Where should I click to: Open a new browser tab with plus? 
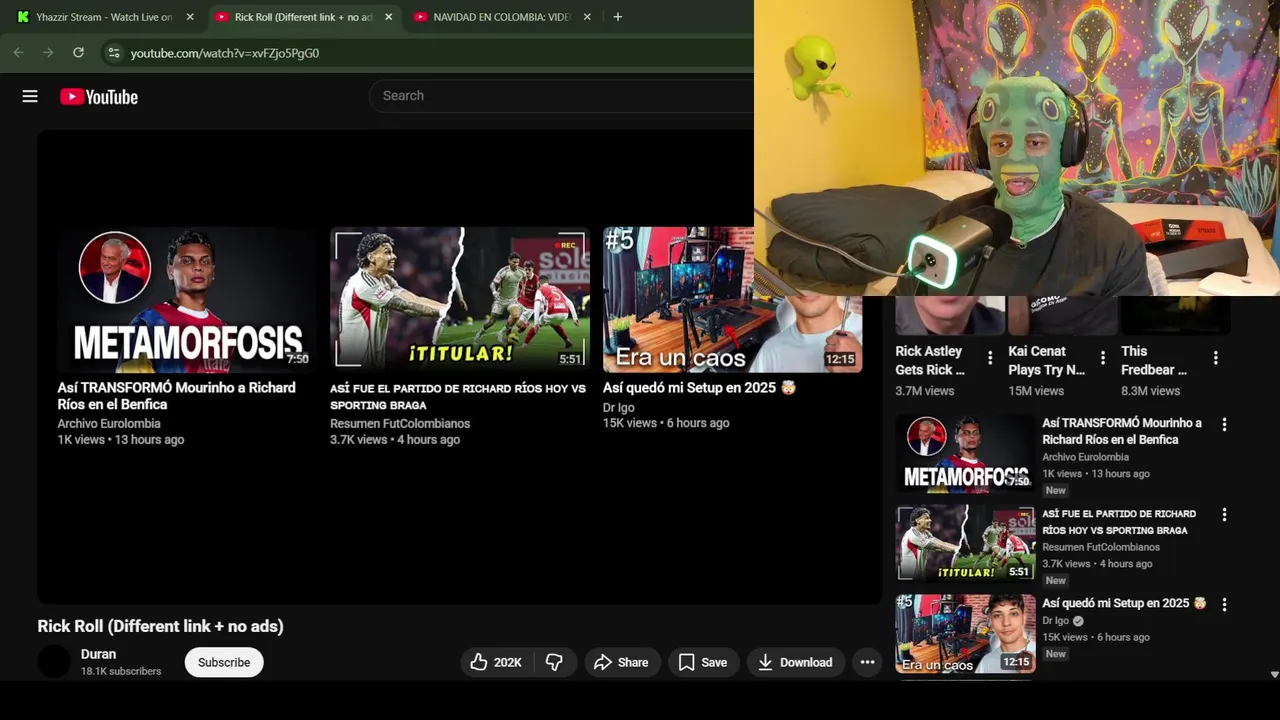coord(617,17)
